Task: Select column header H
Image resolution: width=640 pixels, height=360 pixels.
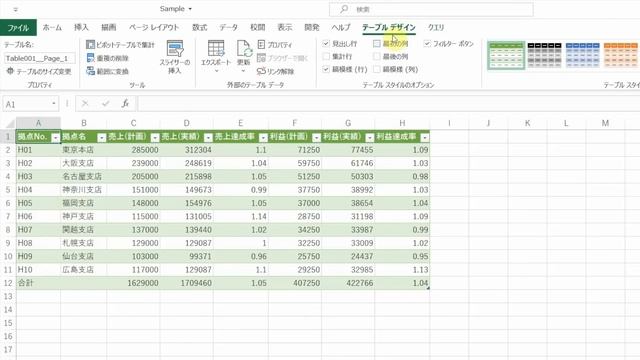Action: coord(402,123)
